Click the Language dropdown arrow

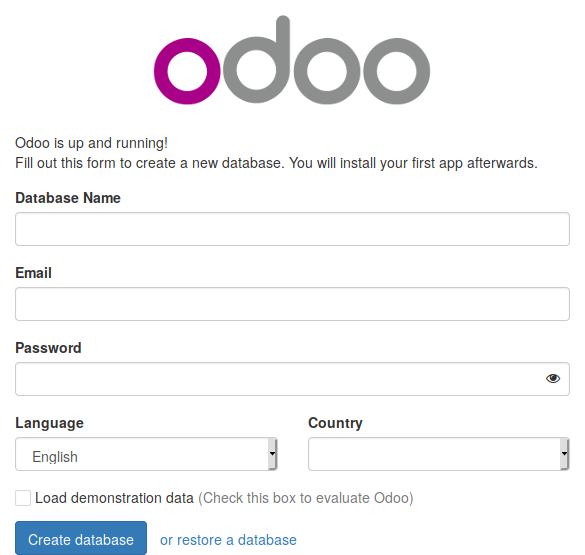272,454
